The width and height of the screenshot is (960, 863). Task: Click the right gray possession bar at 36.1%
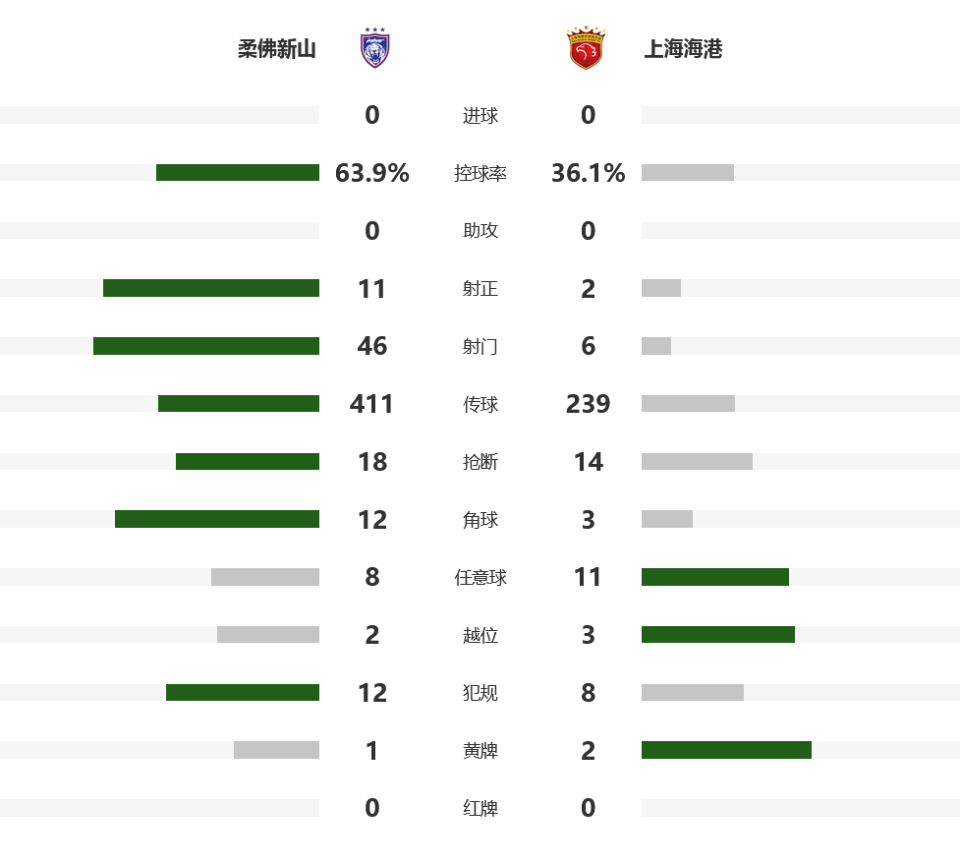(687, 173)
